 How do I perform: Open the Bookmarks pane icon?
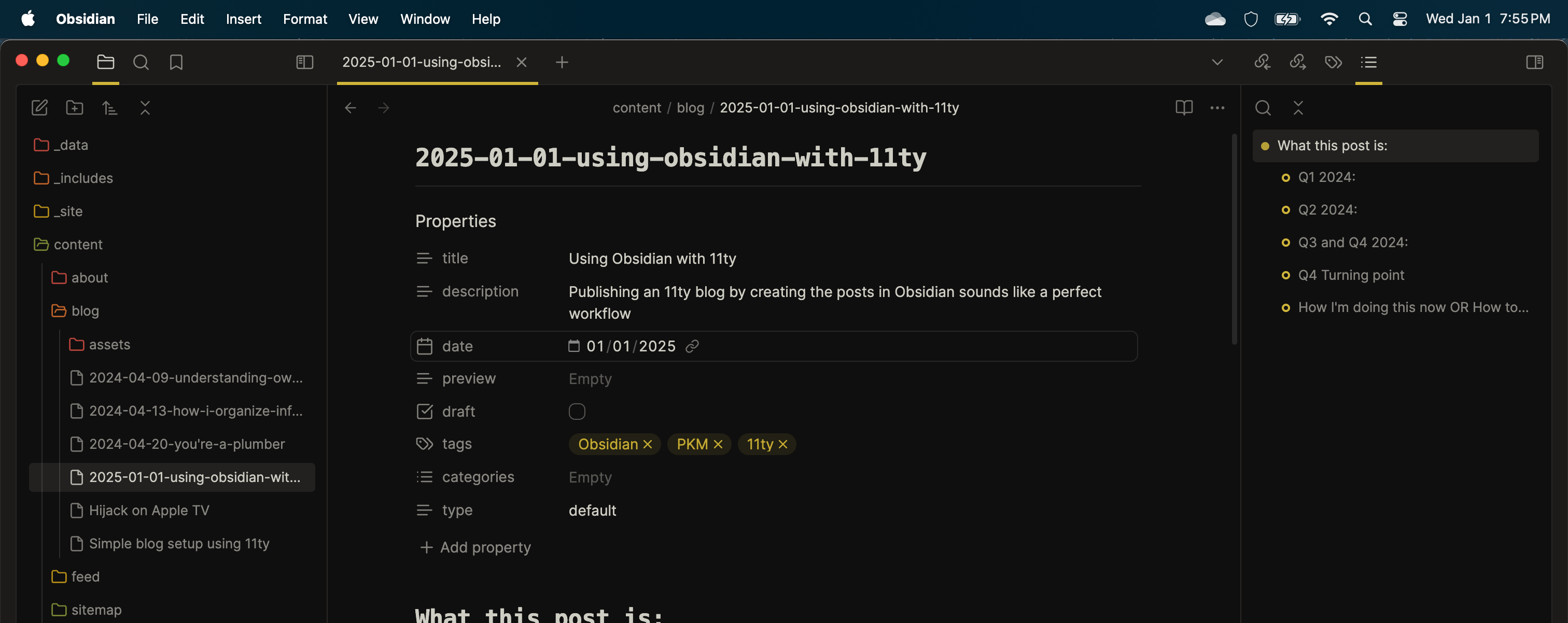tap(176, 62)
